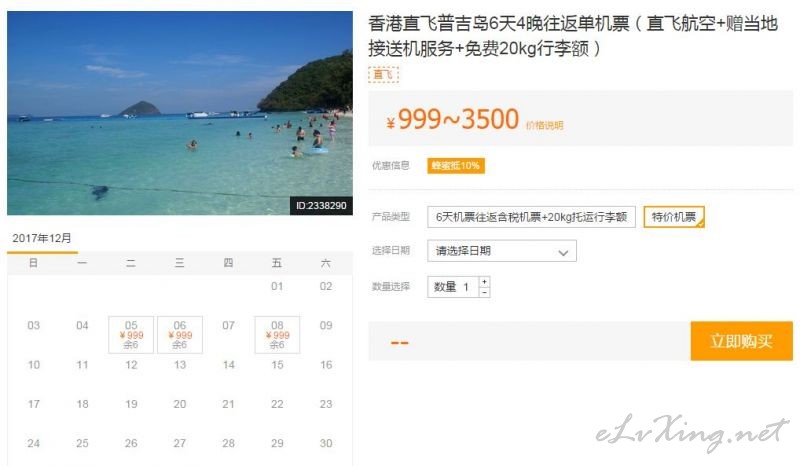Increase quantity with the plus stepper
This screenshot has width=800, height=466.
484,282
